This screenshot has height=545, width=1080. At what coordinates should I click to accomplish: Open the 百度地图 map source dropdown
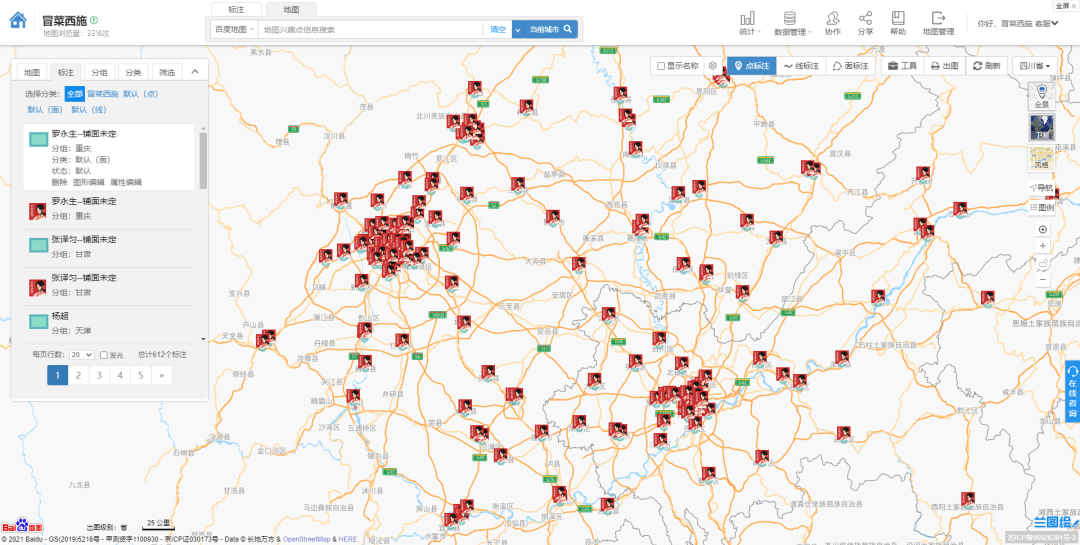click(x=235, y=30)
